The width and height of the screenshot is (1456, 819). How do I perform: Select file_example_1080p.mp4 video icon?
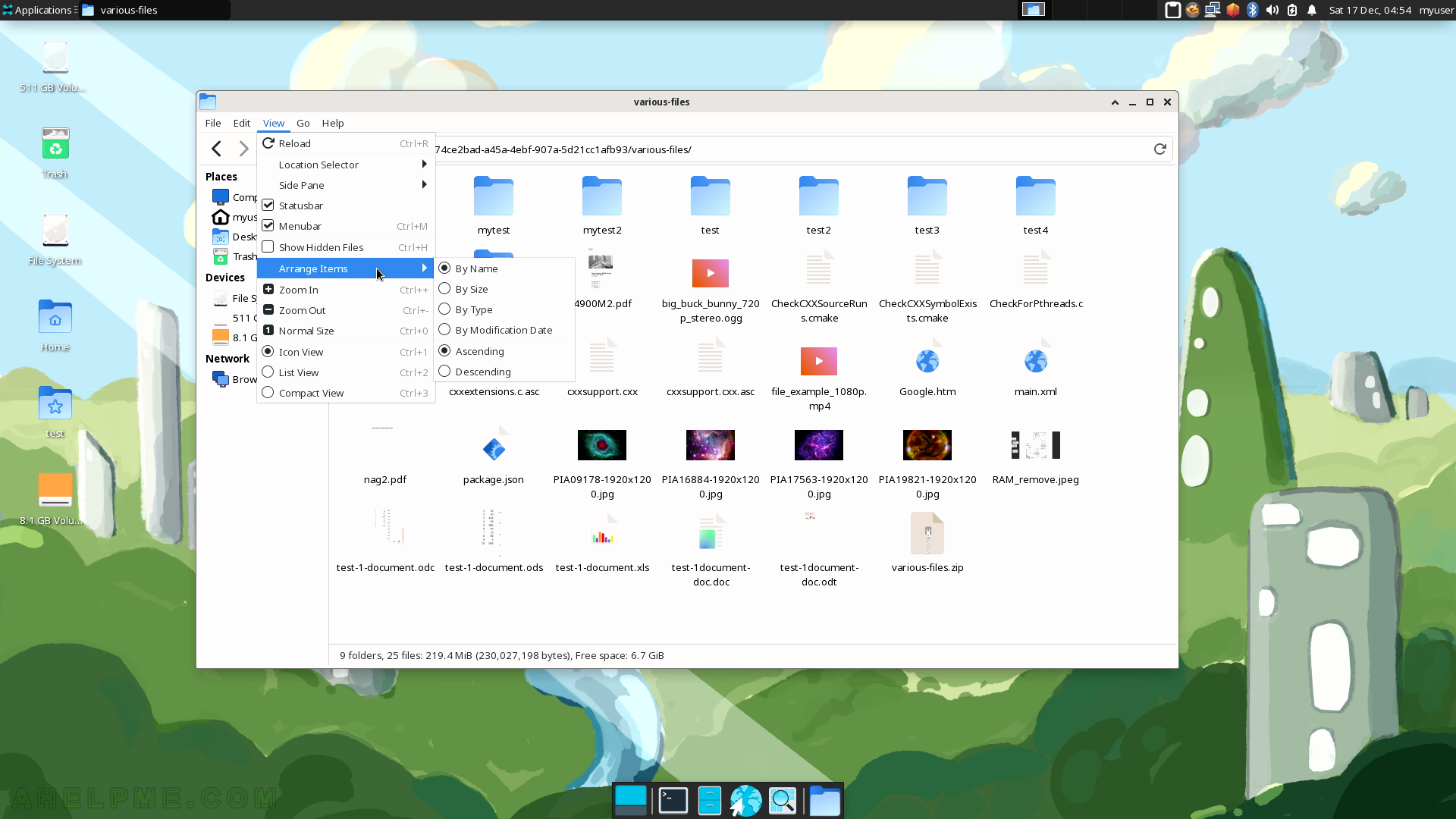819,361
